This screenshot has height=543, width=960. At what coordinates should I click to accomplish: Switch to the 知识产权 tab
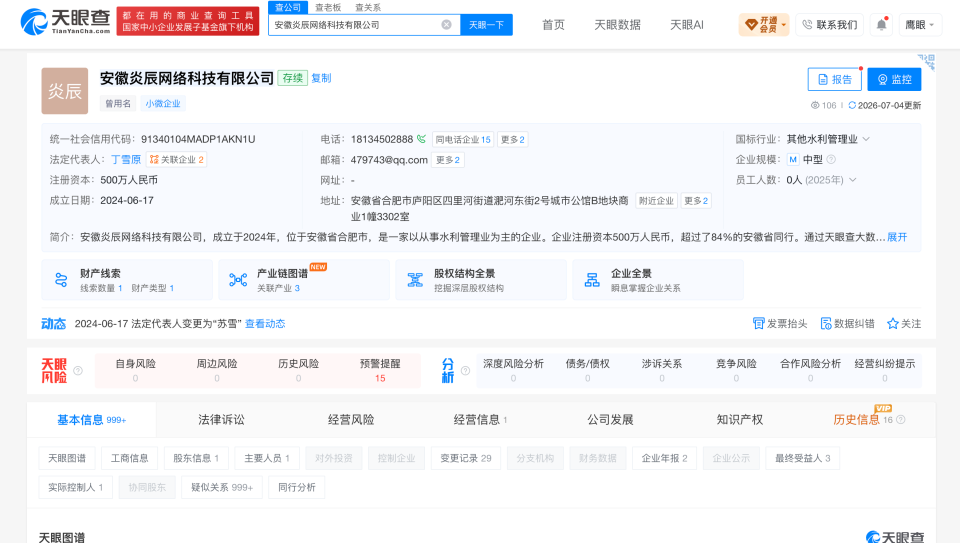point(740,419)
